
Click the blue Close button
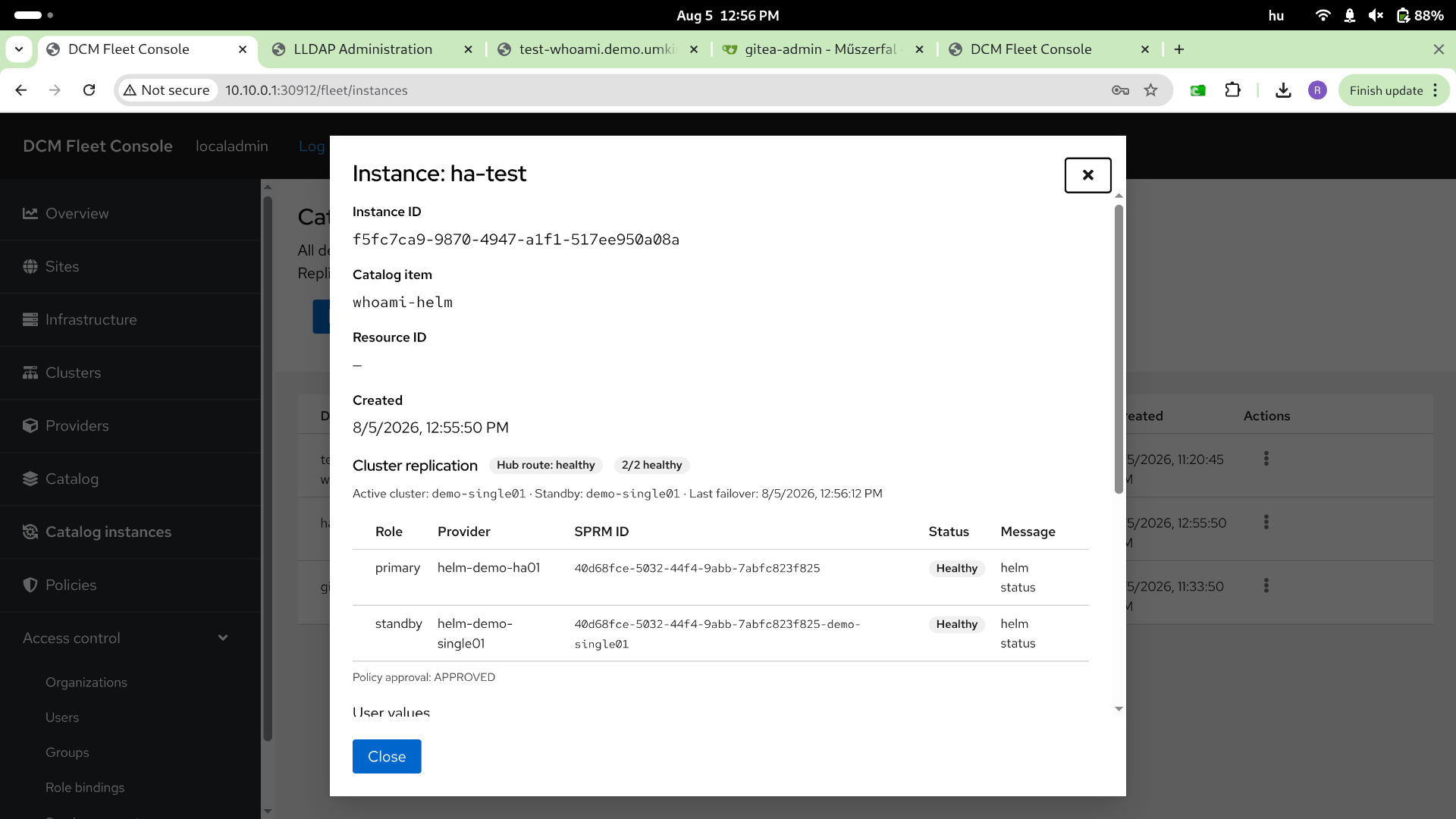387,756
